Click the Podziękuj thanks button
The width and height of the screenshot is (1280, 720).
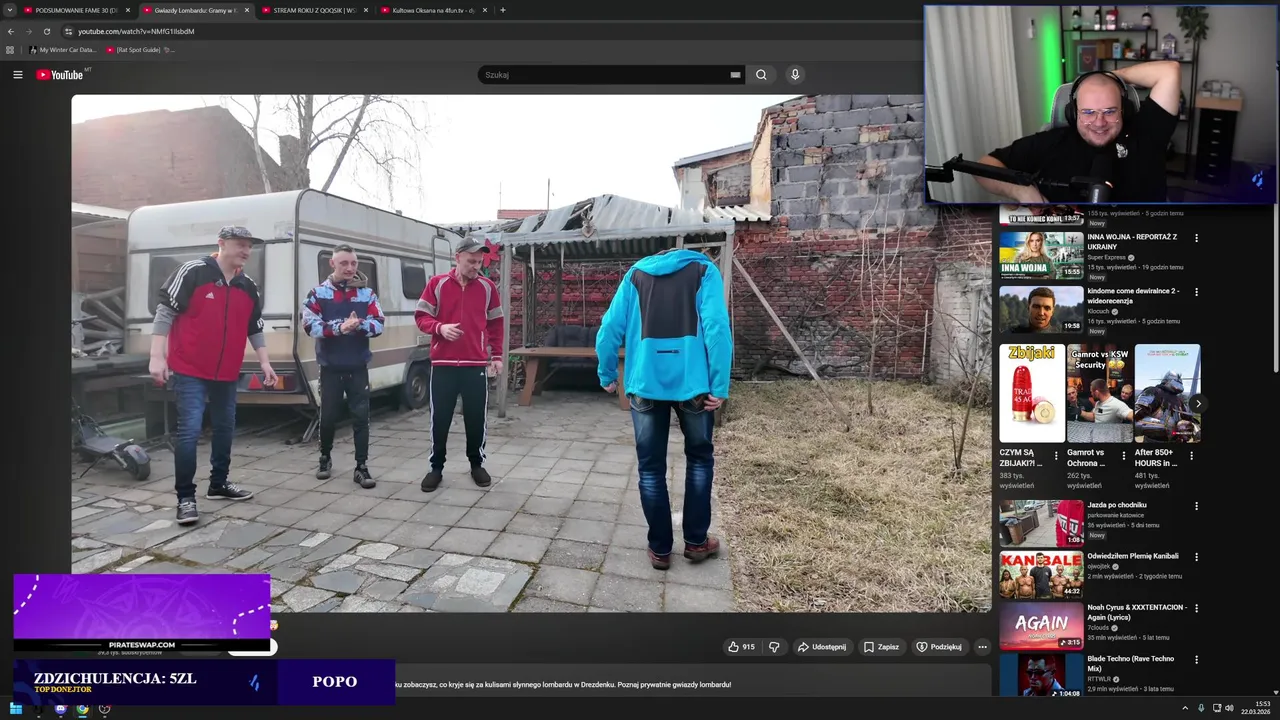939,647
